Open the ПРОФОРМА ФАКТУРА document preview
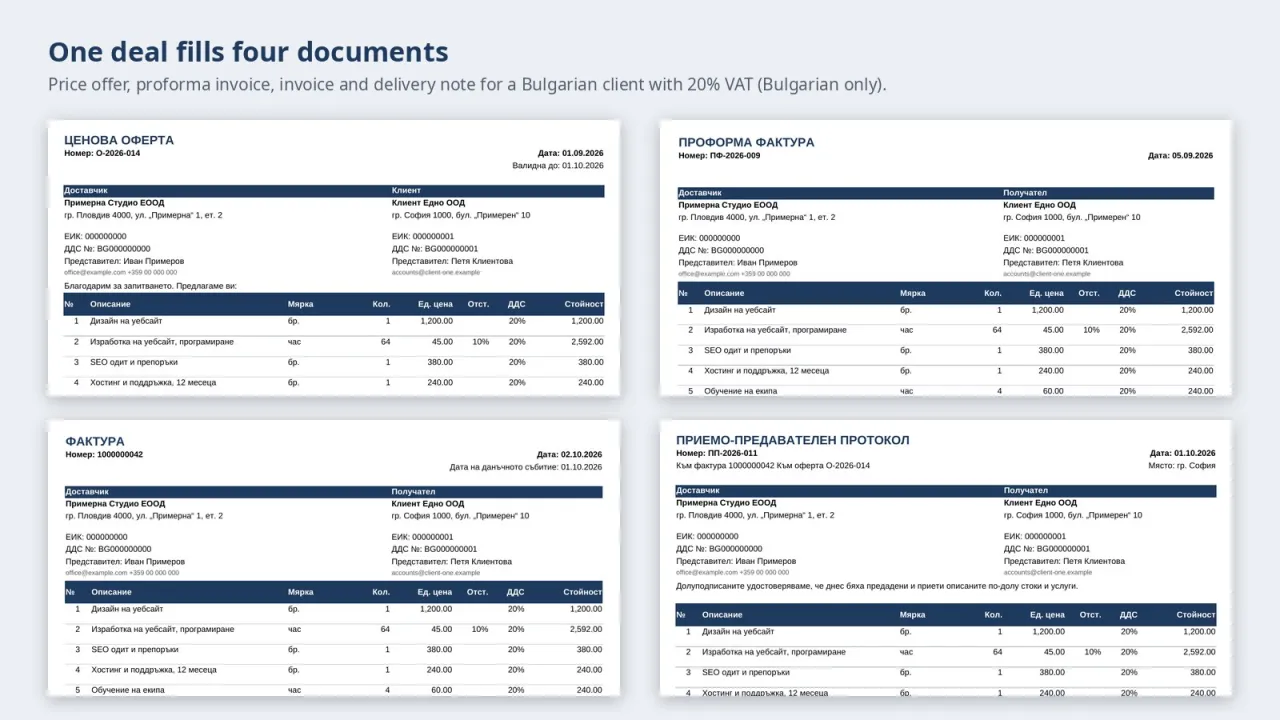This screenshot has height=720, width=1280. coord(946,258)
